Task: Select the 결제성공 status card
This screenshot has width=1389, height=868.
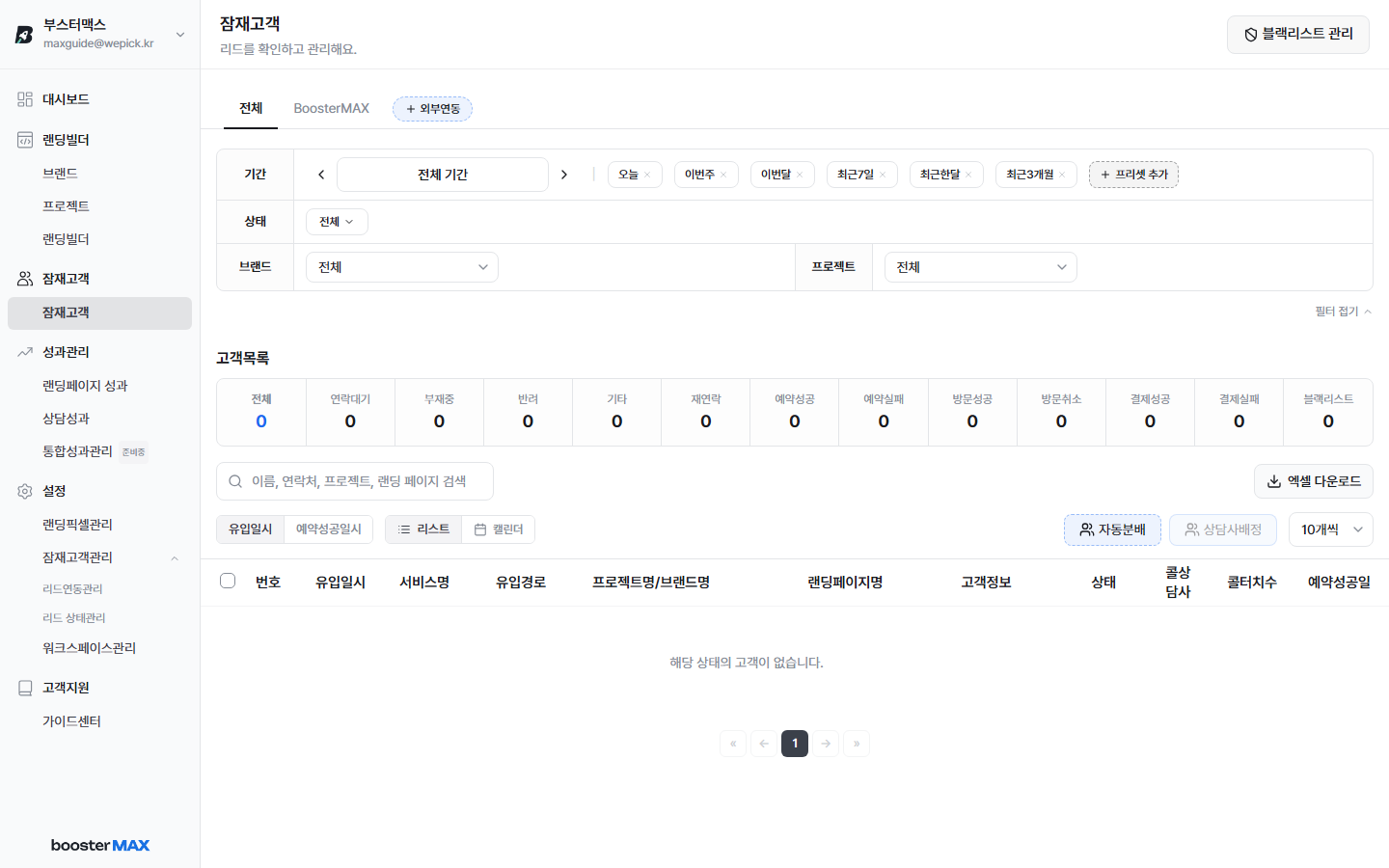Action: [x=1150, y=412]
